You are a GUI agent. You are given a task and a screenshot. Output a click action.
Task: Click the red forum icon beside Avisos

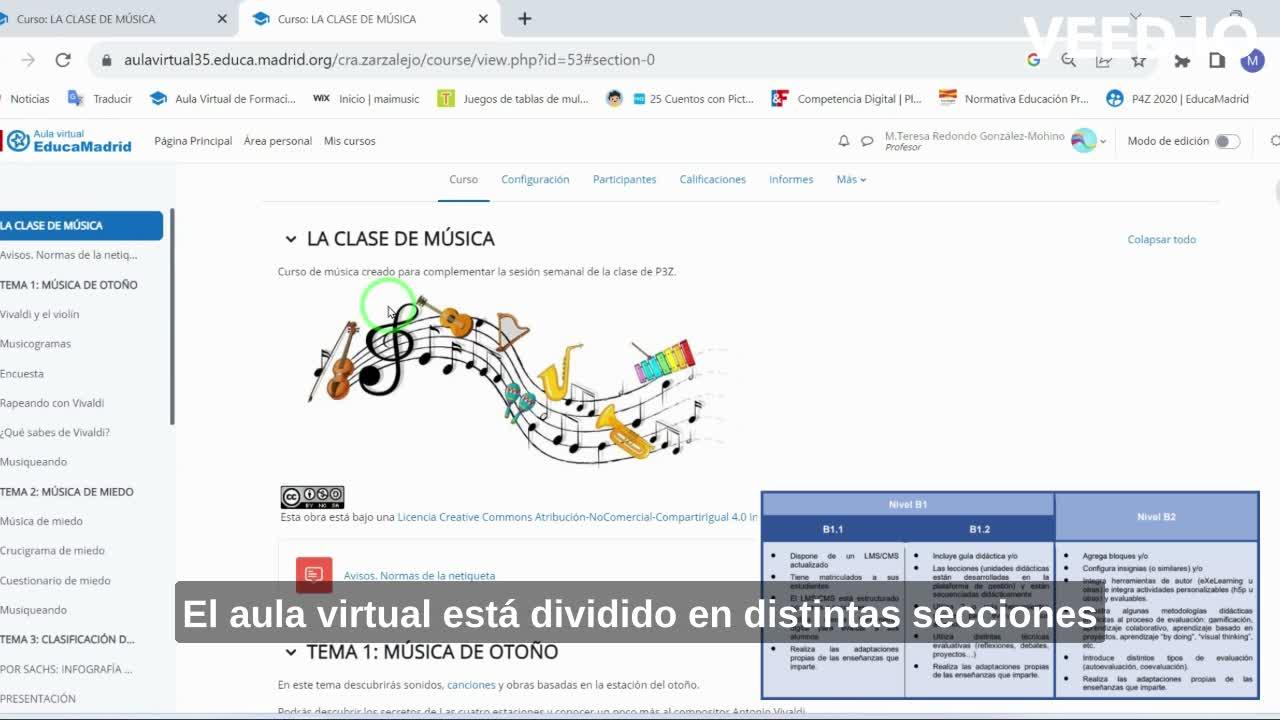pyautogui.click(x=314, y=575)
